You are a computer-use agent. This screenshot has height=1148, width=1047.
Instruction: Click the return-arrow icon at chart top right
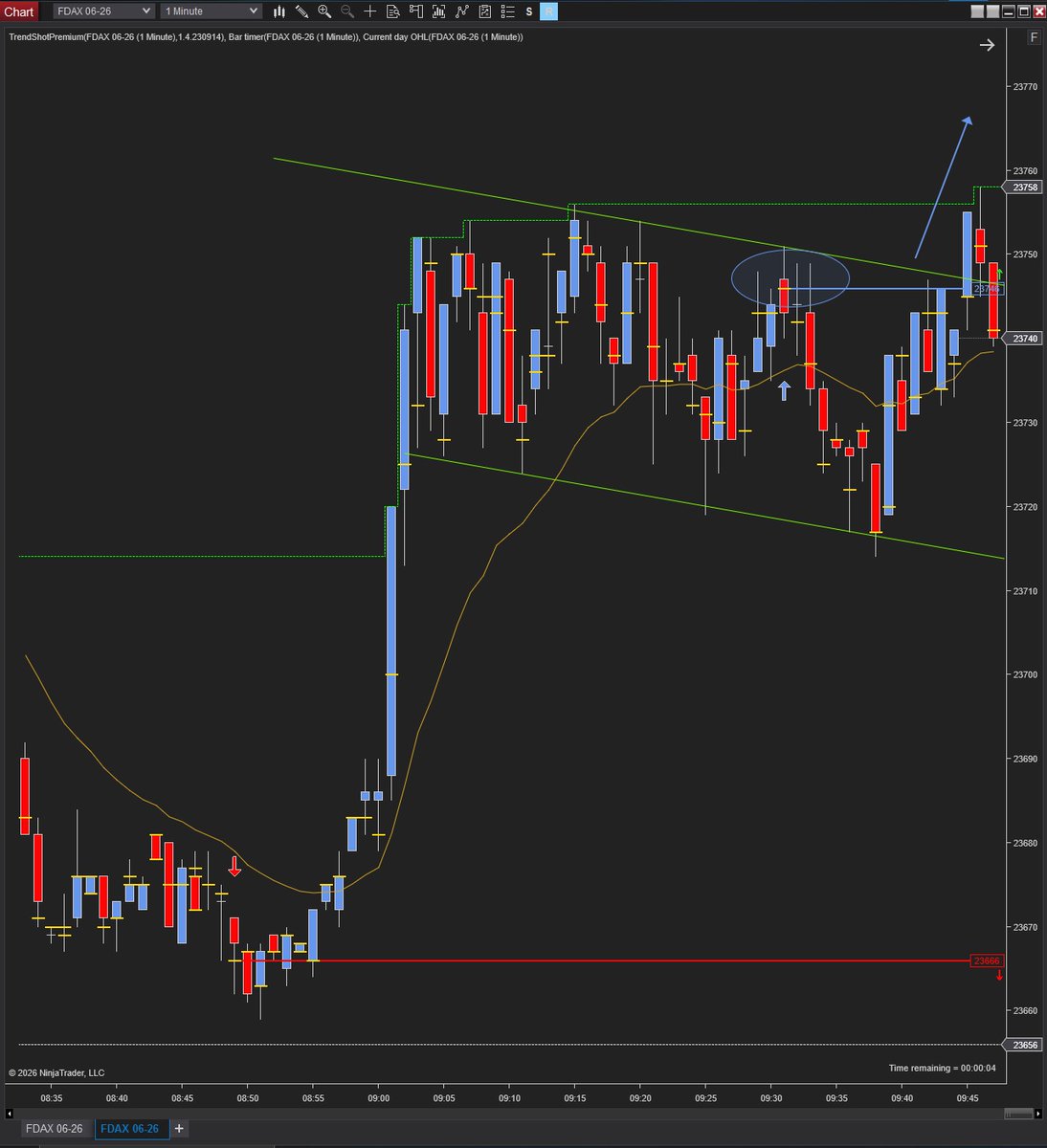tap(987, 45)
